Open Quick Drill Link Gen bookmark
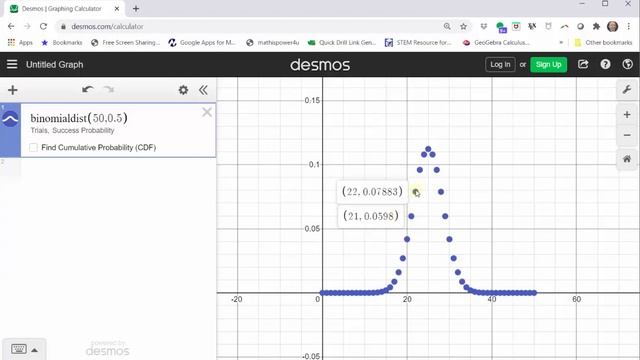The height and width of the screenshot is (360, 640). [342, 42]
